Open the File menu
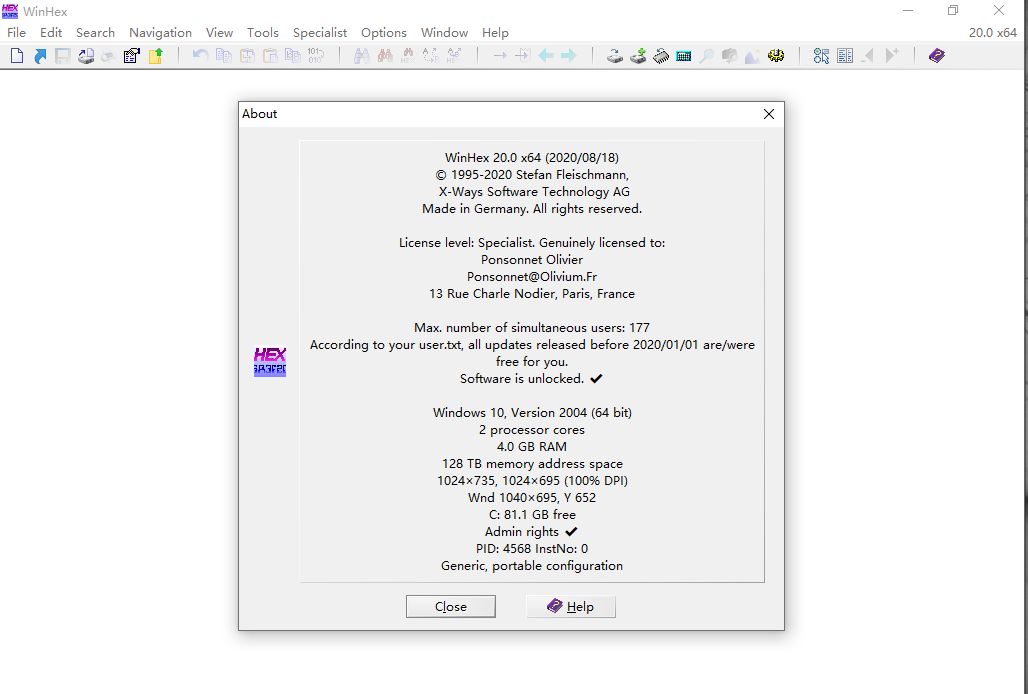1028x694 pixels. 16,32
